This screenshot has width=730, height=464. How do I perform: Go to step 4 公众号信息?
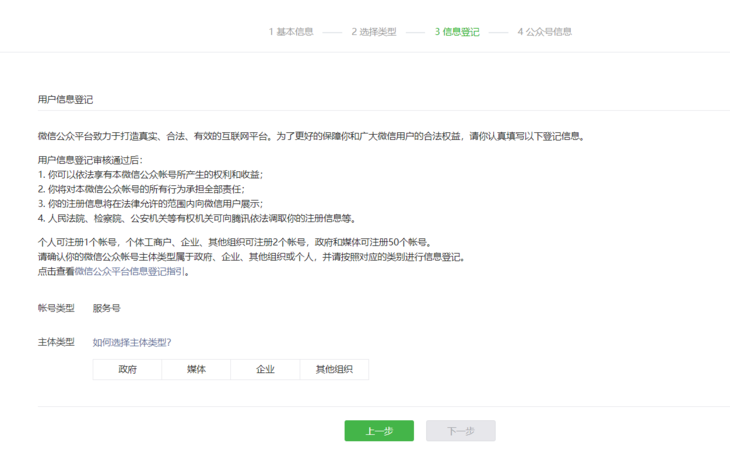point(545,32)
